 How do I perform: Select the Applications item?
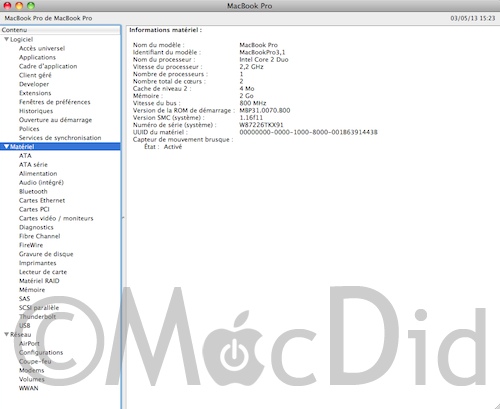click(x=37, y=57)
